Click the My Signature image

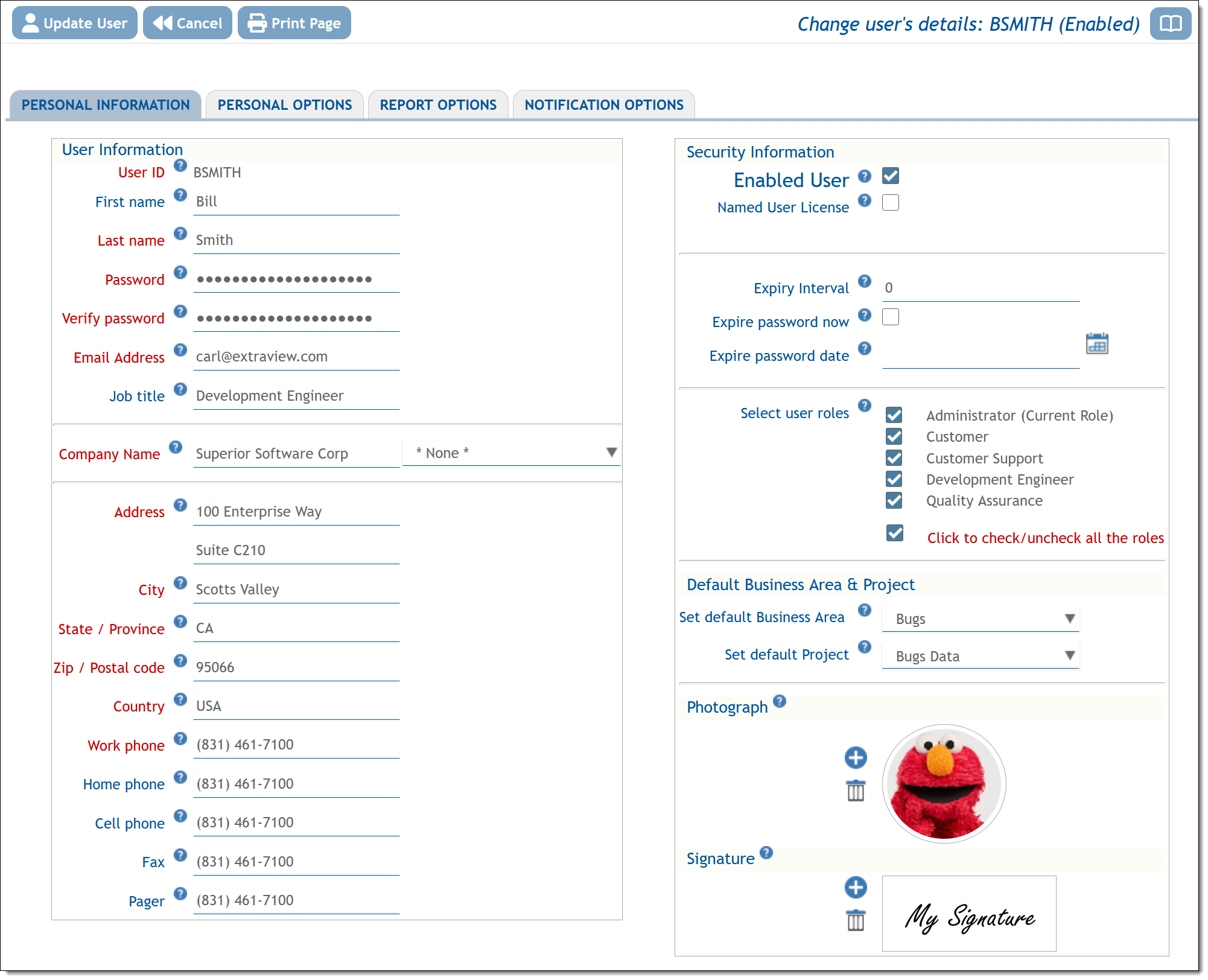click(x=969, y=914)
